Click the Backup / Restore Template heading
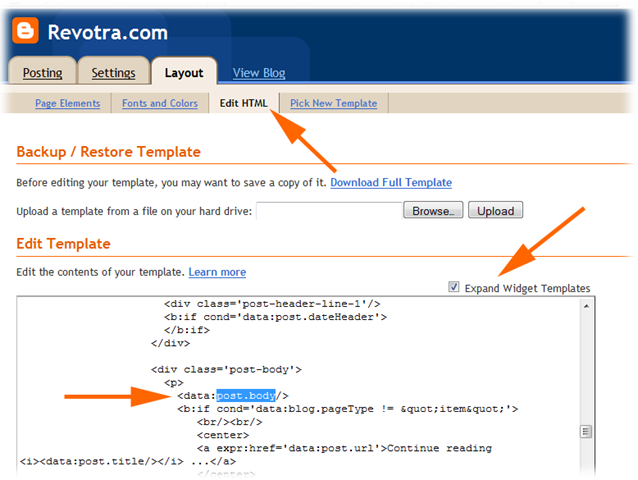Viewport: 638px width, 480px height. (109, 152)
